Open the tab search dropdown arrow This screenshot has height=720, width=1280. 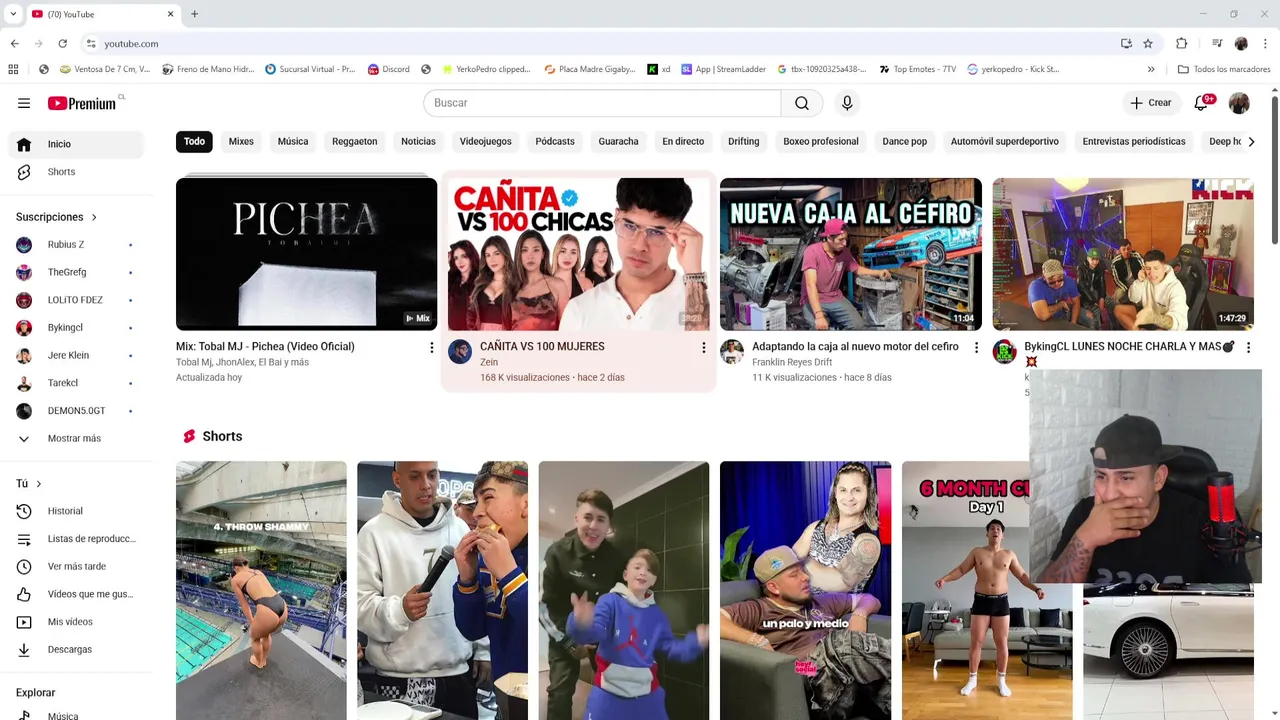pyautogui.click(x=13, y=14)
